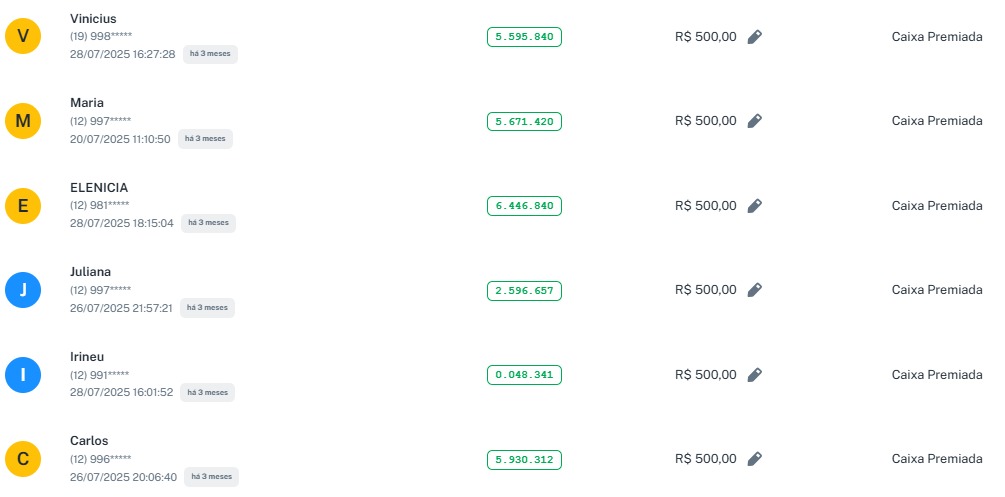The width and height of the screenshot is (1005, 497).
Task: Click the Carlos name entry
Action: (89, 441)
